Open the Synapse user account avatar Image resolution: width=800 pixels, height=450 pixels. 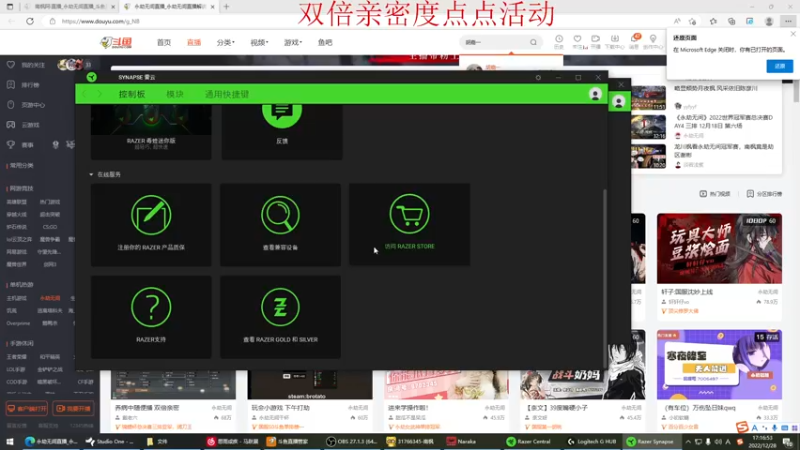(x=595, y=94)
